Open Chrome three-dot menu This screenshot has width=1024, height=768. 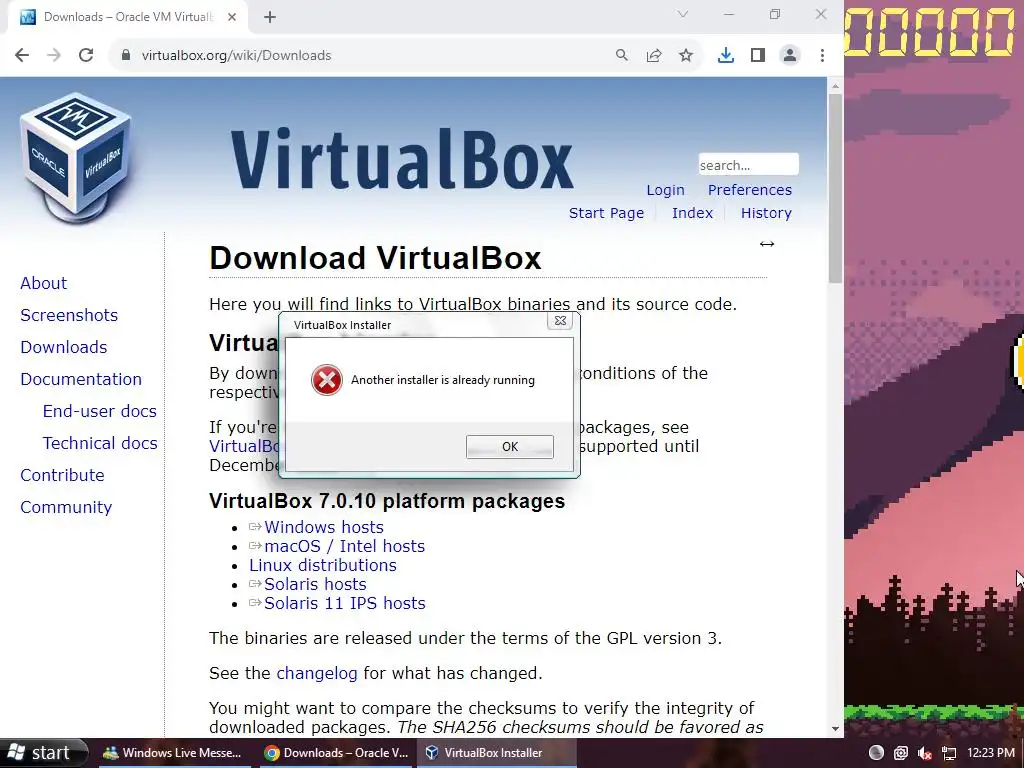point(822,56)
